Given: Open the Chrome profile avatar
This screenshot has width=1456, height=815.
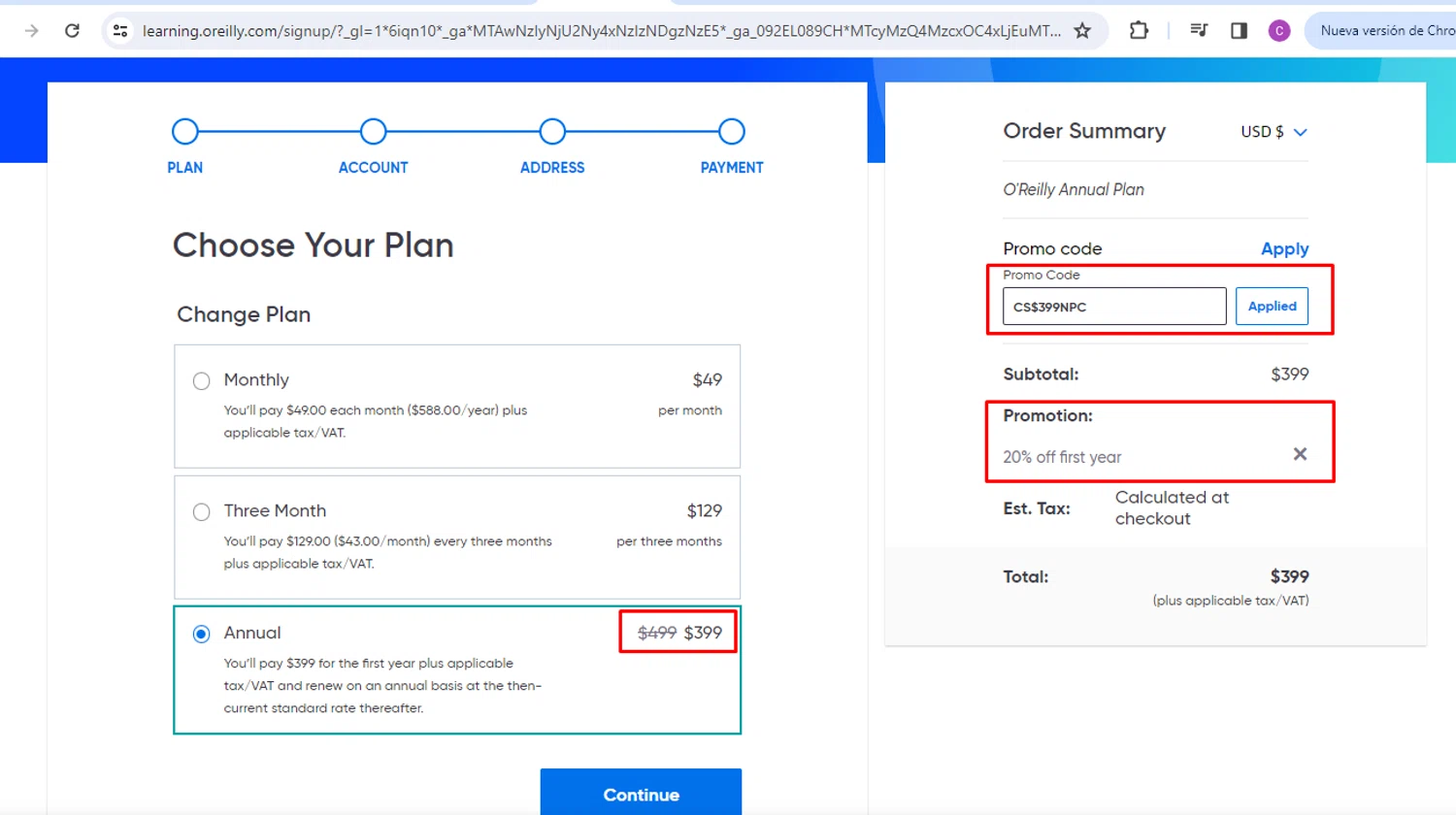Looking at the screenshot, I should 1279,31.
